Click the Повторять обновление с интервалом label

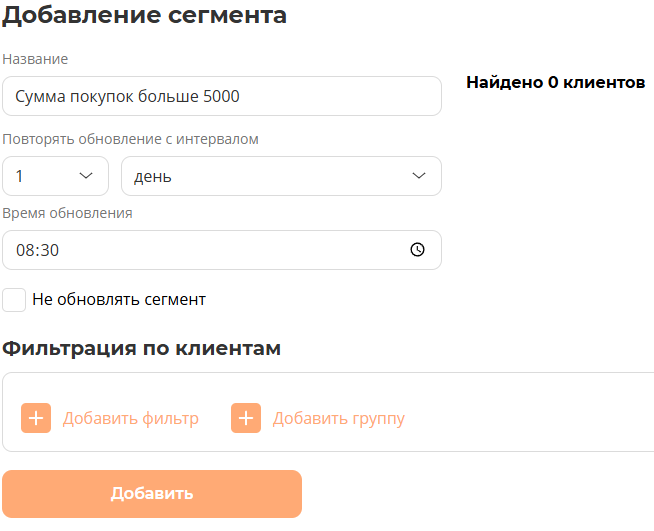point(130,139)
